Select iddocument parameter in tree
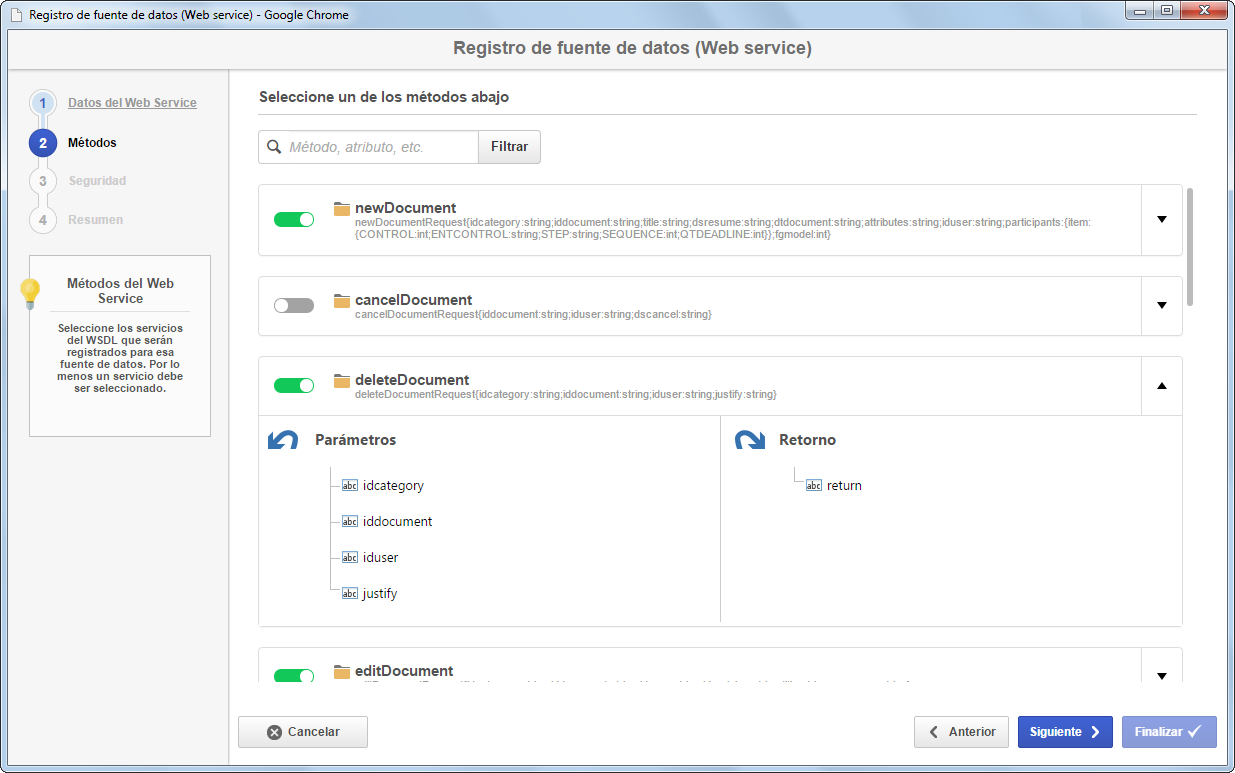The height and width of the screenshot is (773, 1235). [398, 522]
